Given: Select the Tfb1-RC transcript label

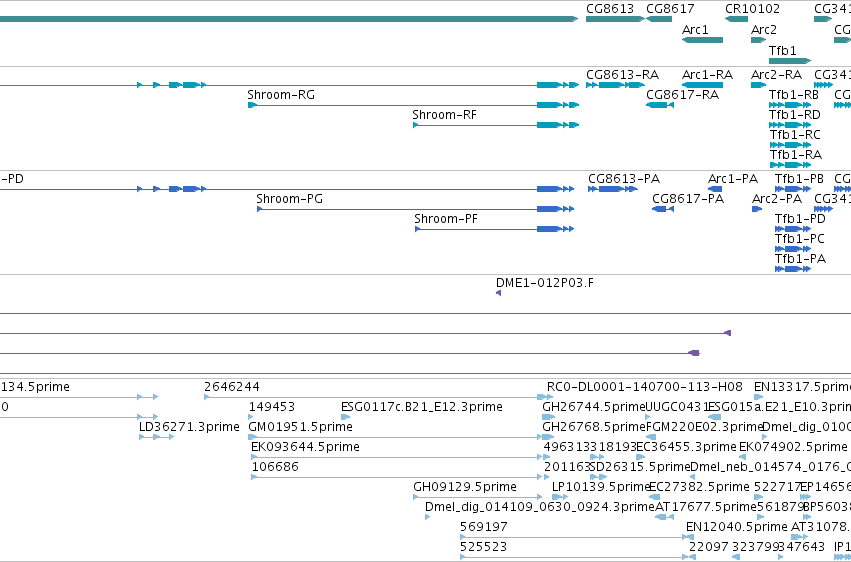Looking at the screenshot, I should click(795, 135).
